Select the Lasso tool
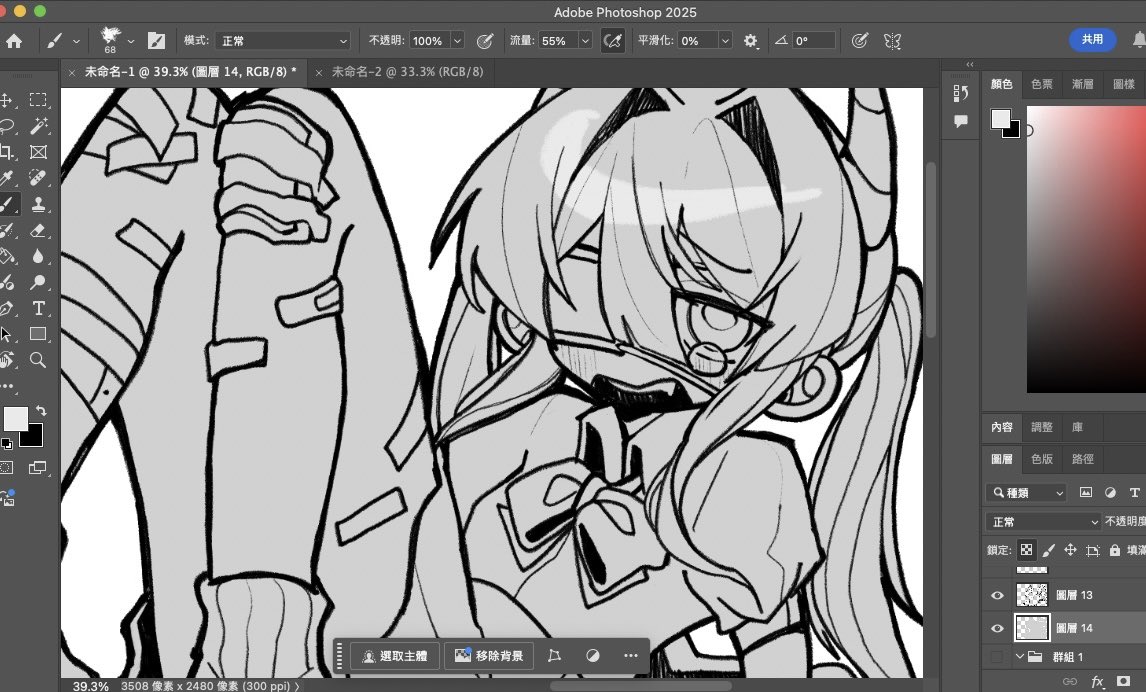This screenshot has height=692, width=1146. [7, 126]
